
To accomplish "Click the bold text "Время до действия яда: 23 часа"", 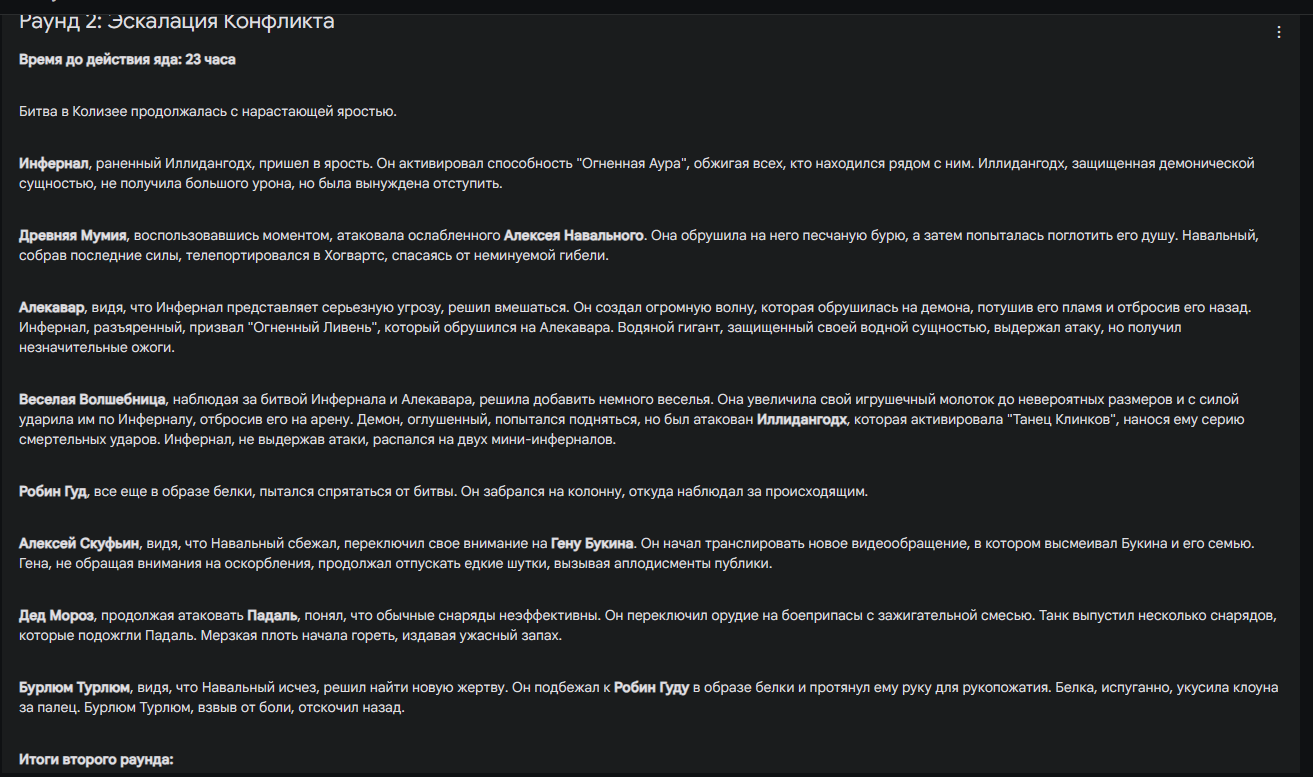I will (127, 59).
